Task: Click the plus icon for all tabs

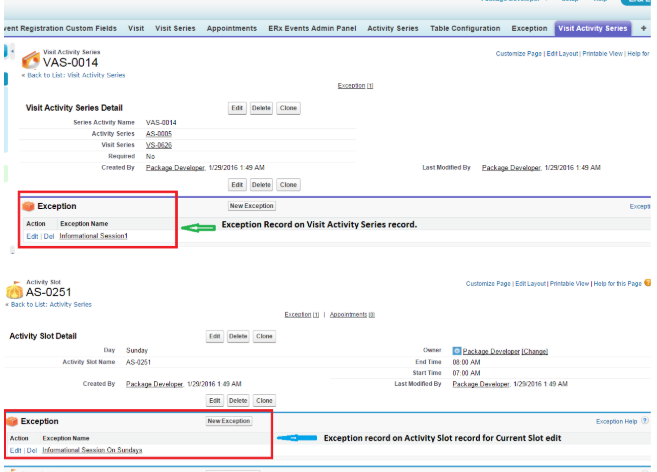Action: (x=643, y=28)
